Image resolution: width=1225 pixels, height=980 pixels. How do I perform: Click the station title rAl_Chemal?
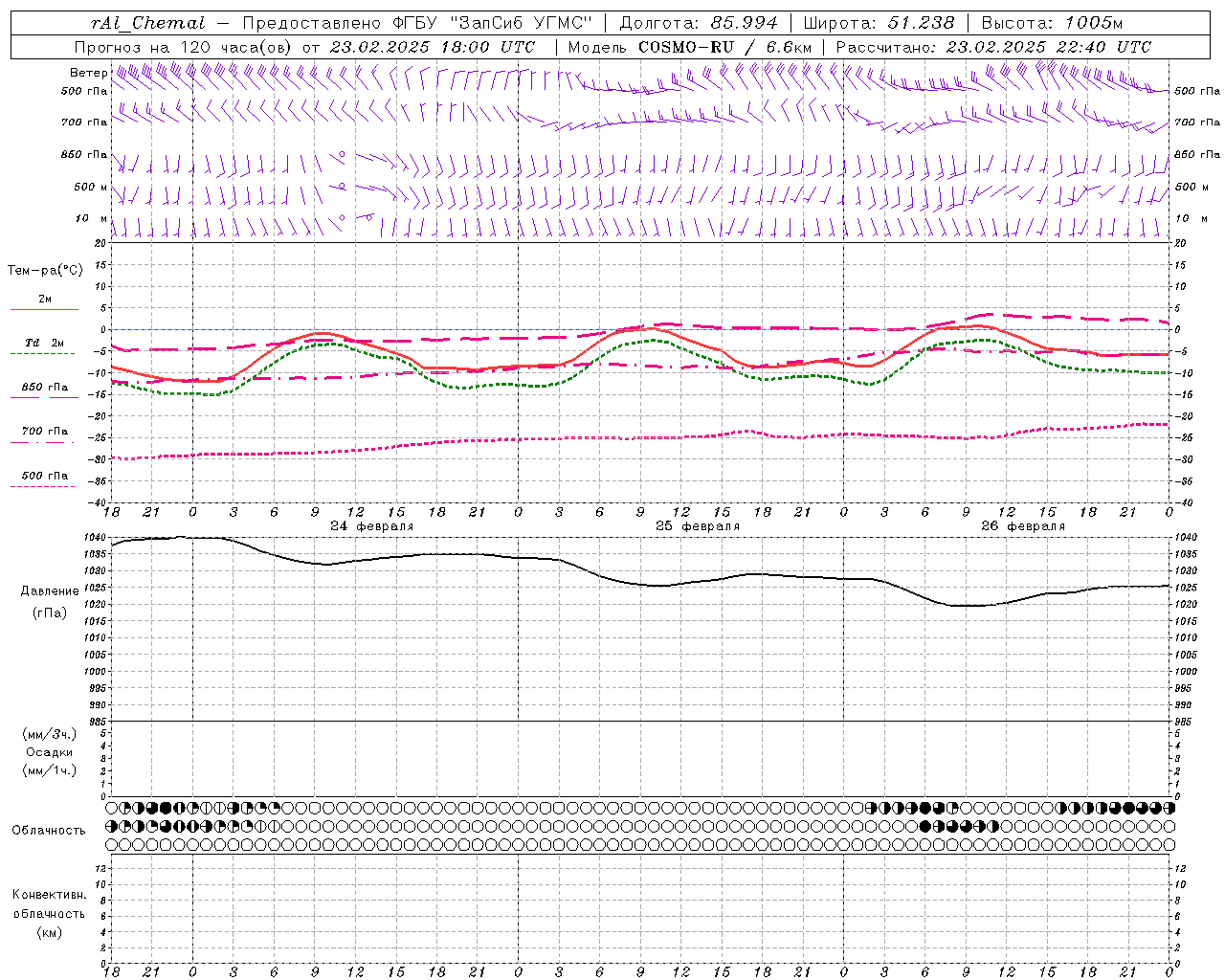[147, 23]
